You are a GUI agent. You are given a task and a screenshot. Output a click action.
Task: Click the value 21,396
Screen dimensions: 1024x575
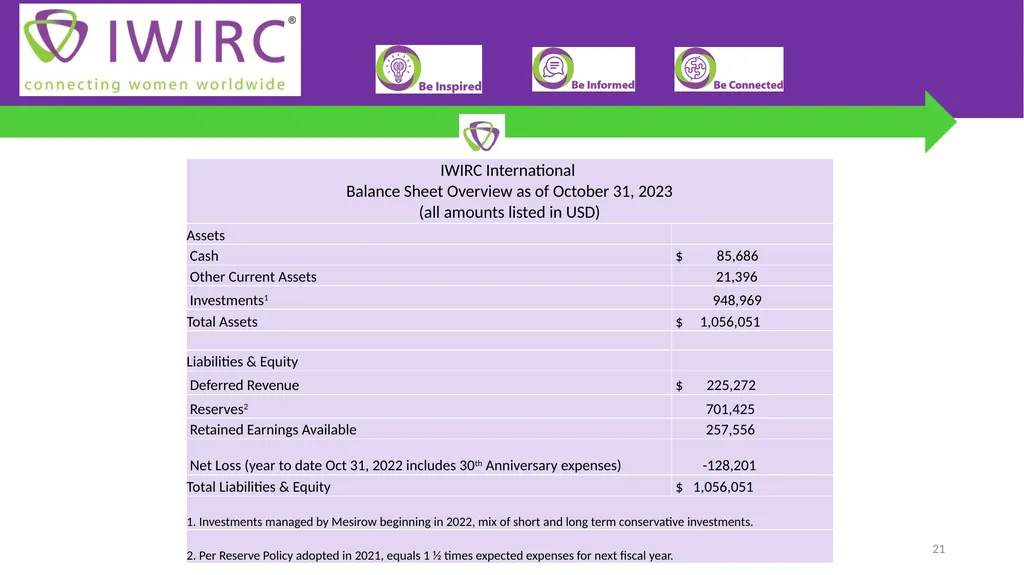point(737,277)
